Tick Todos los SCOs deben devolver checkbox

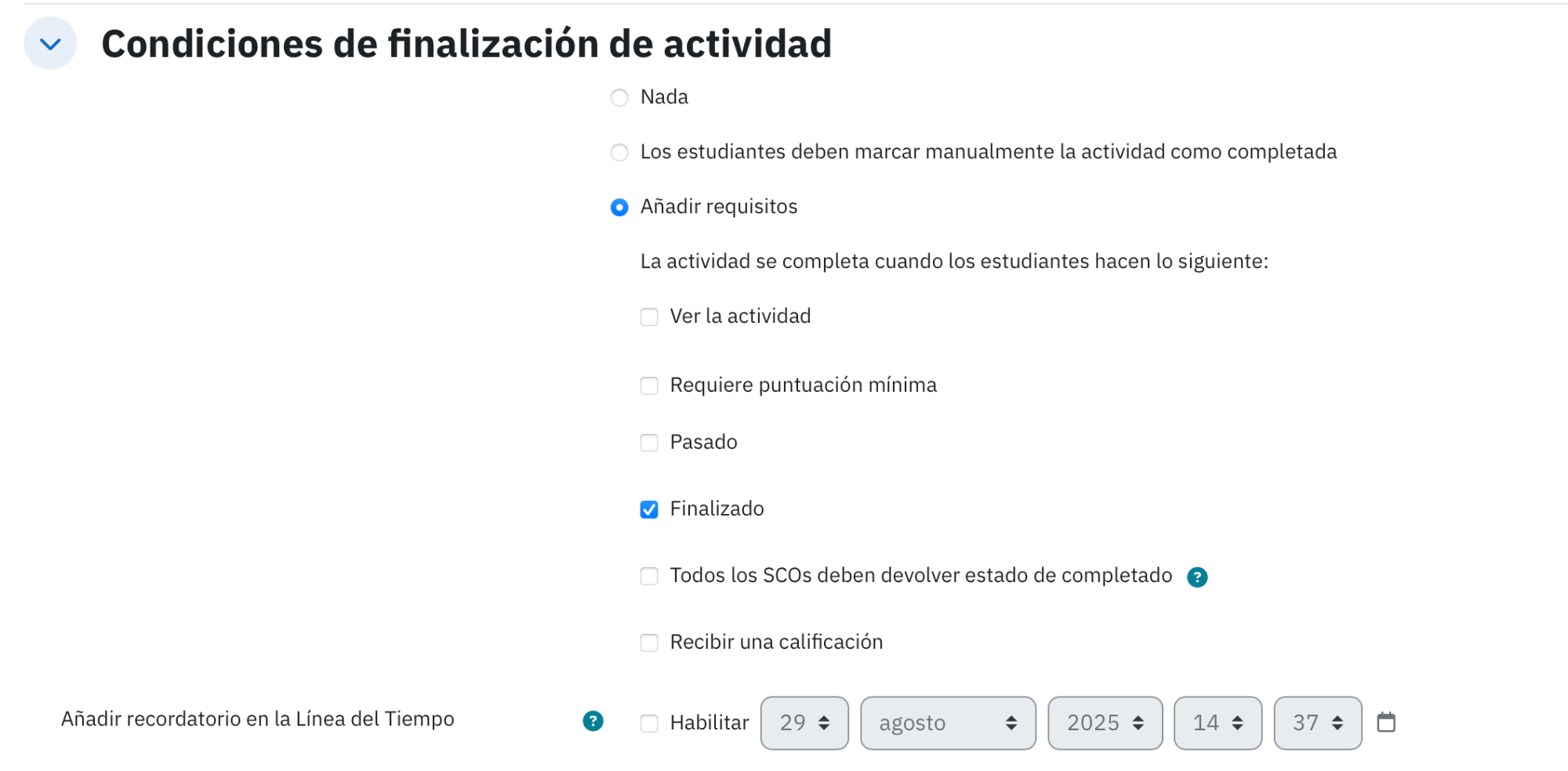pos(649,577)
